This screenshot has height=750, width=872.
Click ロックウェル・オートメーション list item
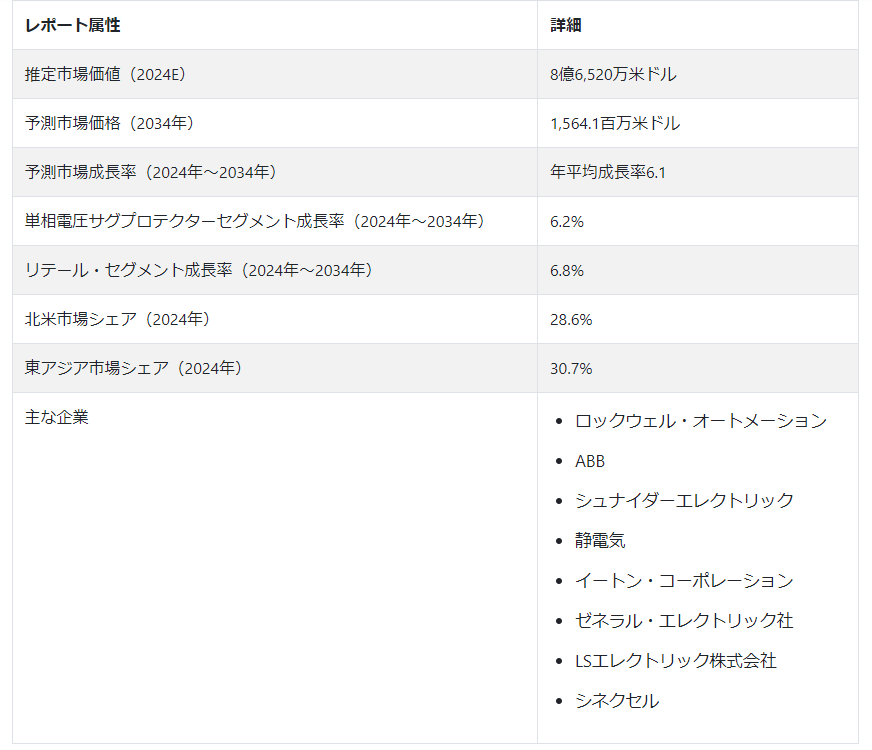pos(701,421)
